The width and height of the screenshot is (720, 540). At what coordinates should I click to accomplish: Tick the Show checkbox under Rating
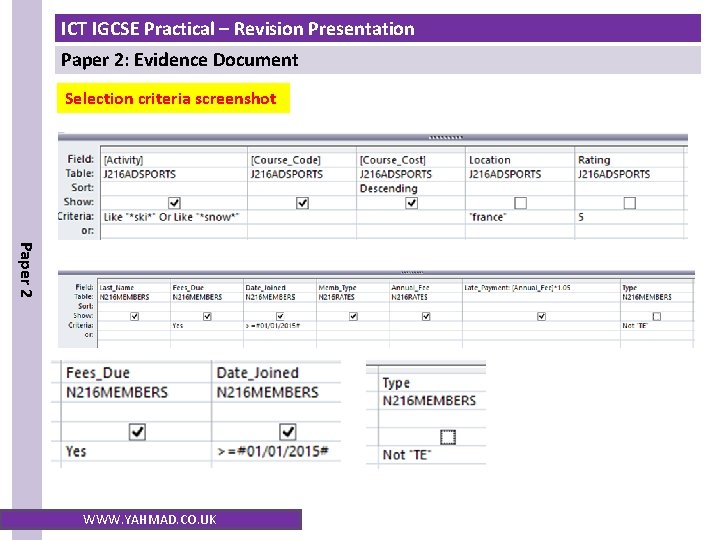(630, 203)
